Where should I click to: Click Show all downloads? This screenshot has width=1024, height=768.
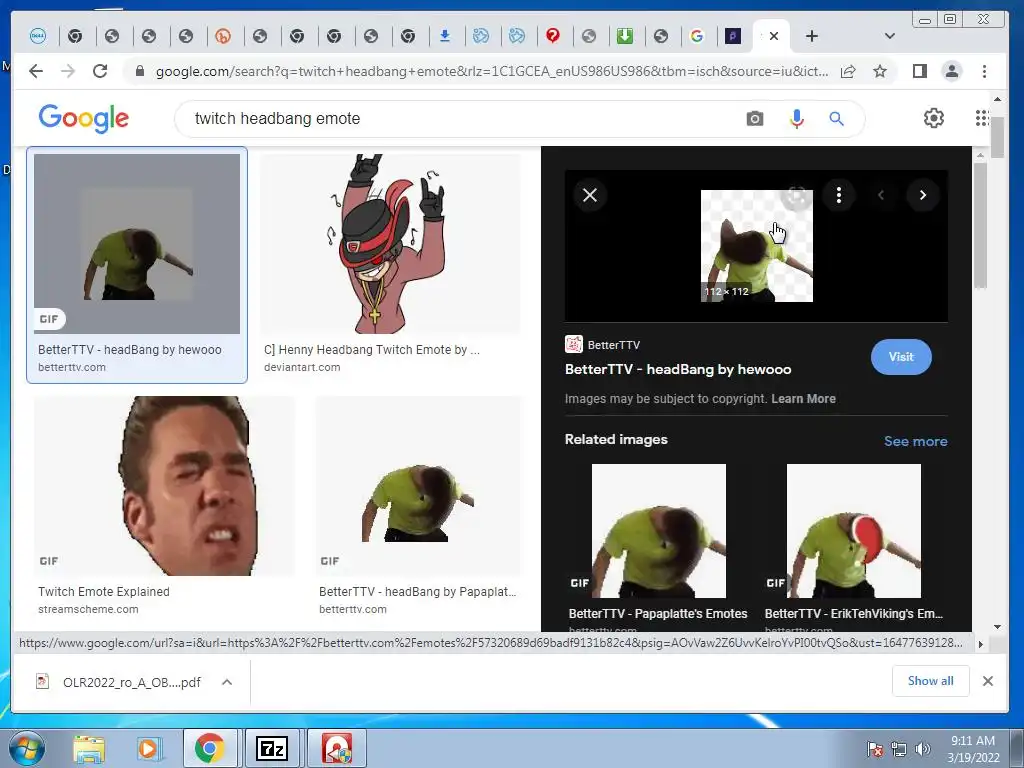click(930, 680)
